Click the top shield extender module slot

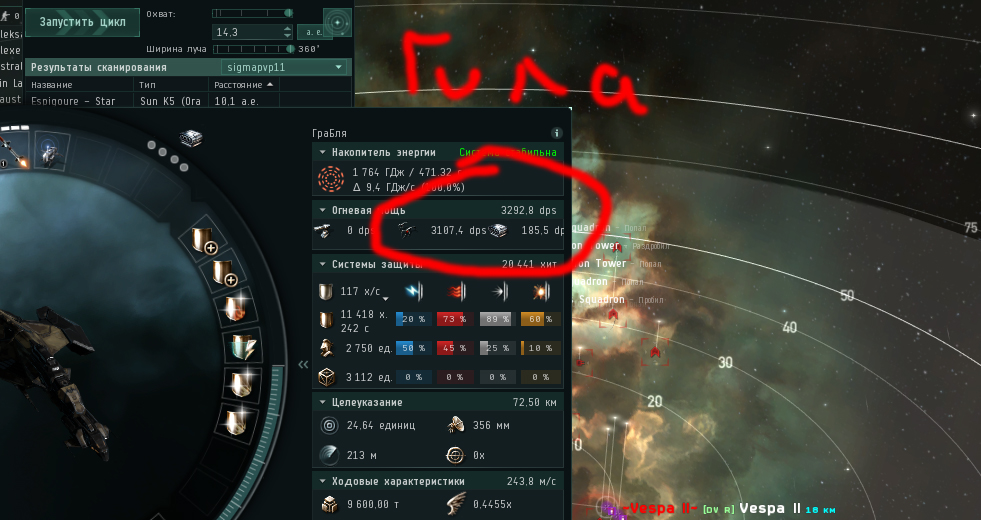(203, 241)
